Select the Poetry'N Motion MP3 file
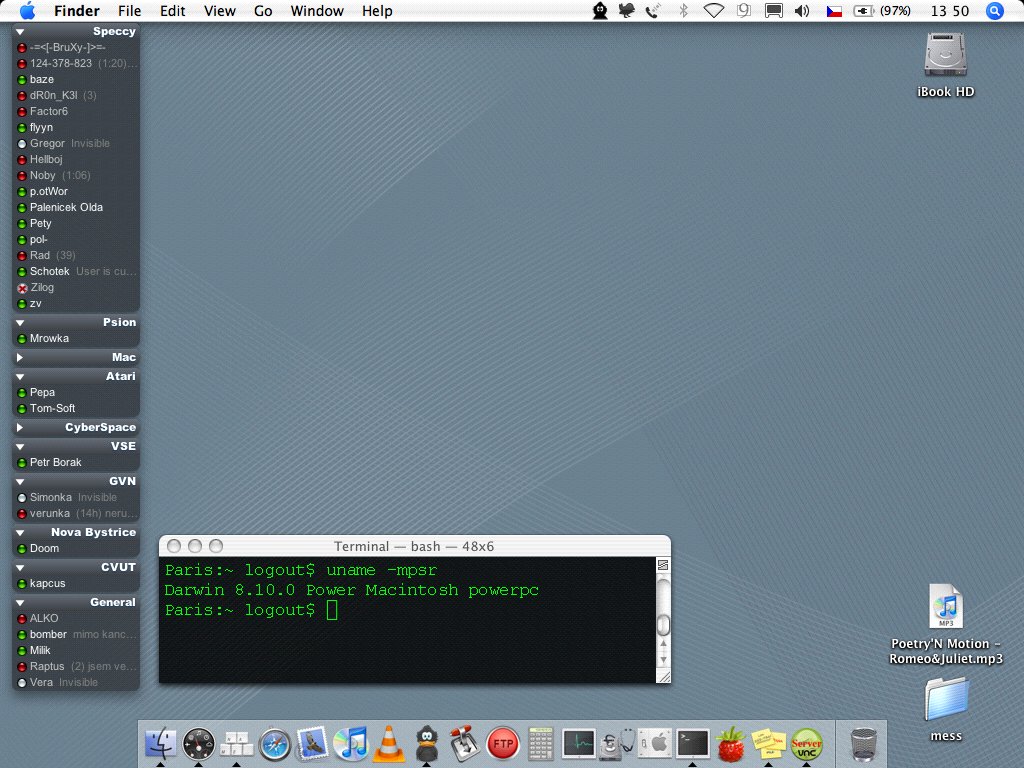 [945, 607]
